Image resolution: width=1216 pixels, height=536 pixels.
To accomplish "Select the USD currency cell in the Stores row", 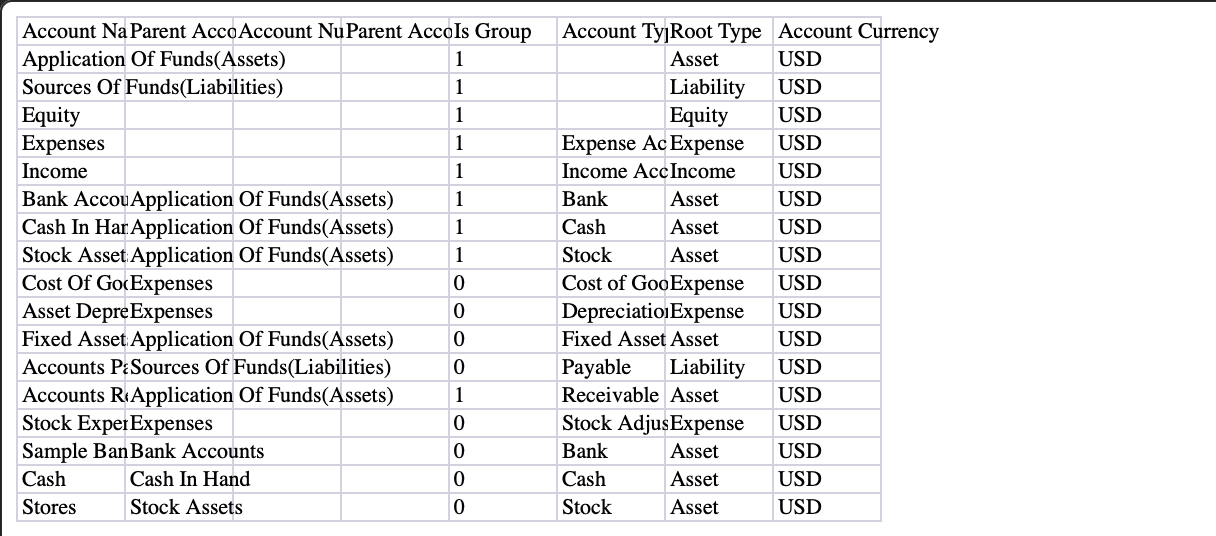I will point(800,507).
